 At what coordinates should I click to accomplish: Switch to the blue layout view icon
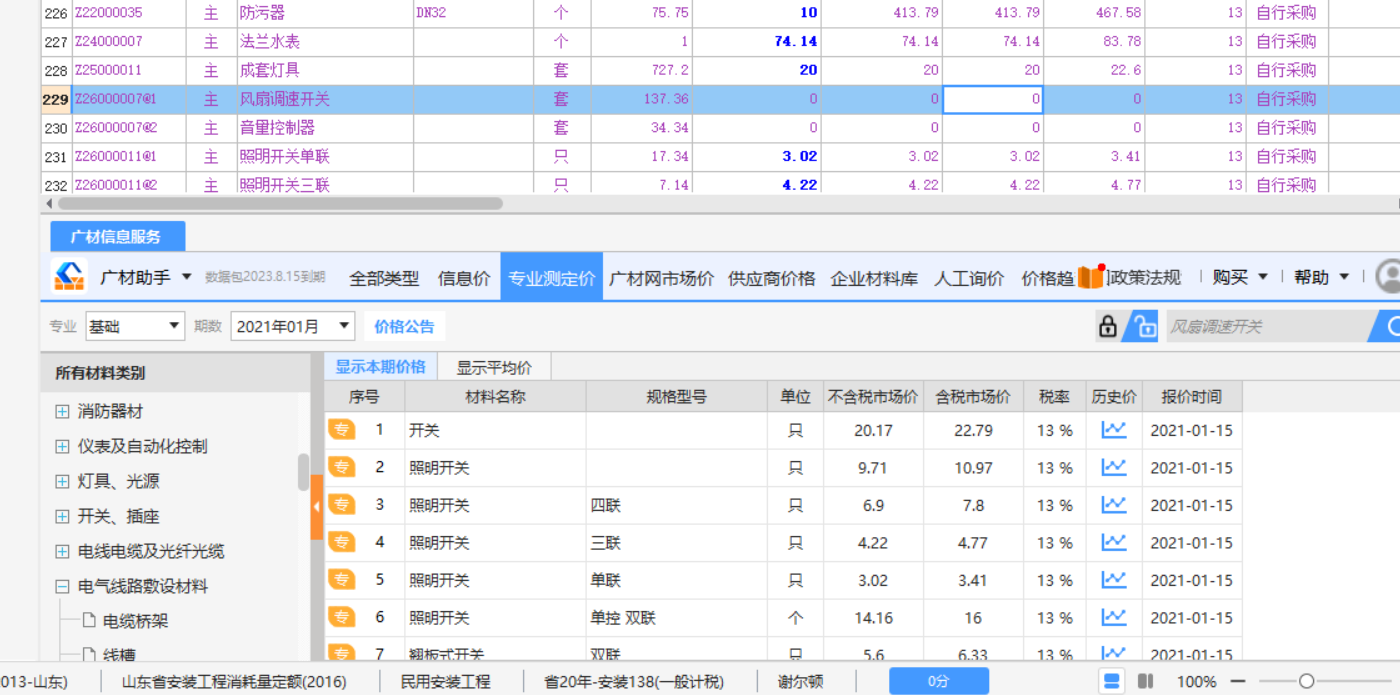(1111, 681)
